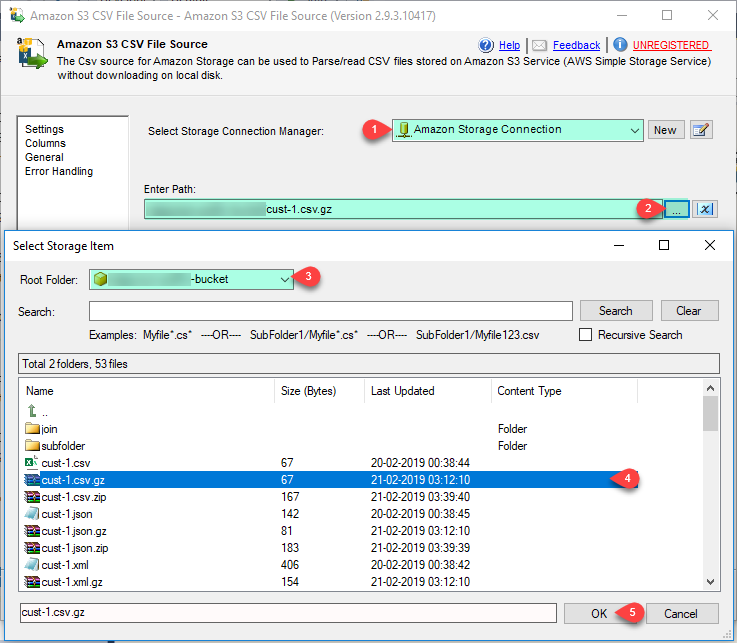737x643 pixels.
Task: Select the cust-1.csv.zip file name
Action: point(74,497)
